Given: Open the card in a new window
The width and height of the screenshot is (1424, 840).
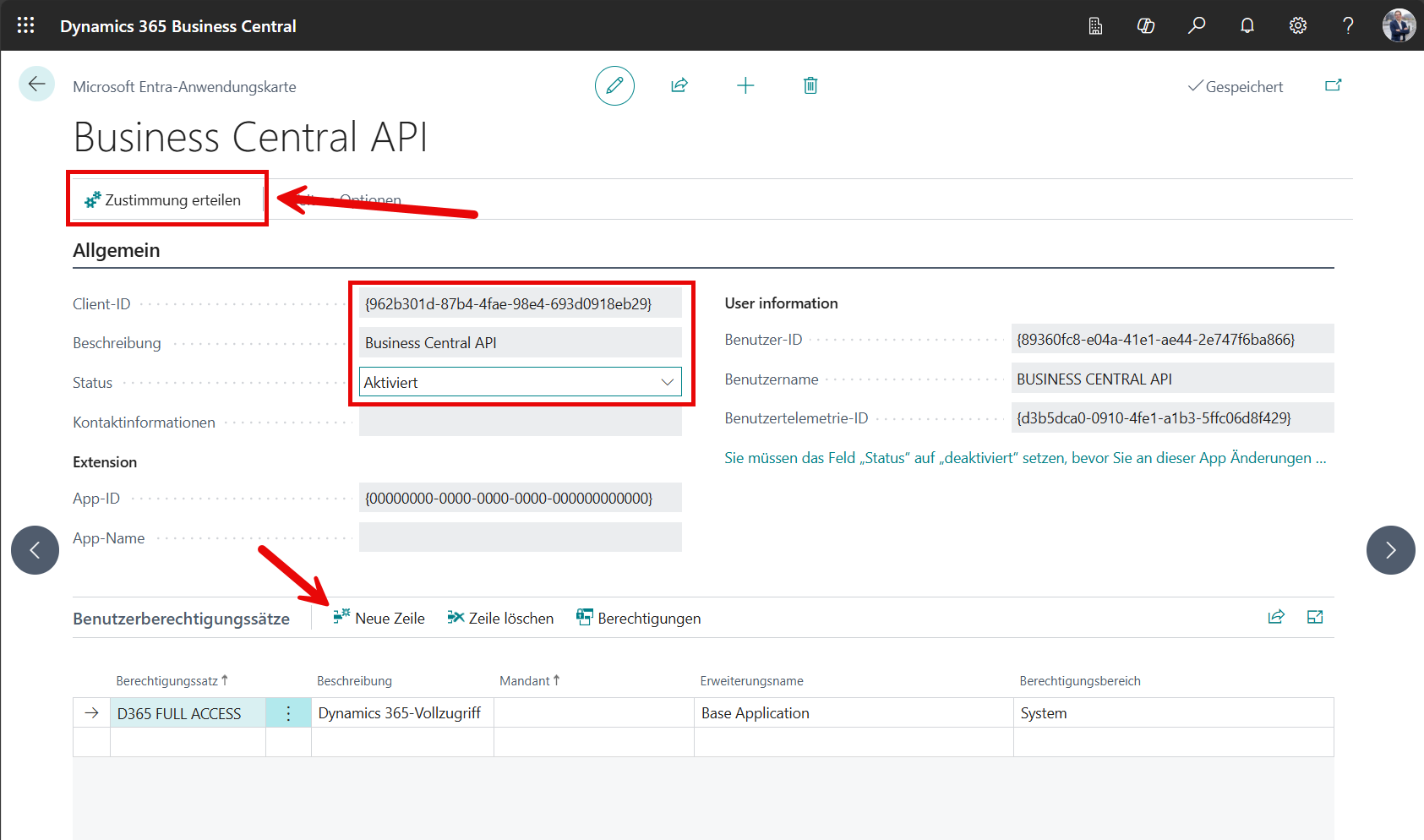Looking at the screenshot, I should click(1334, 85).
